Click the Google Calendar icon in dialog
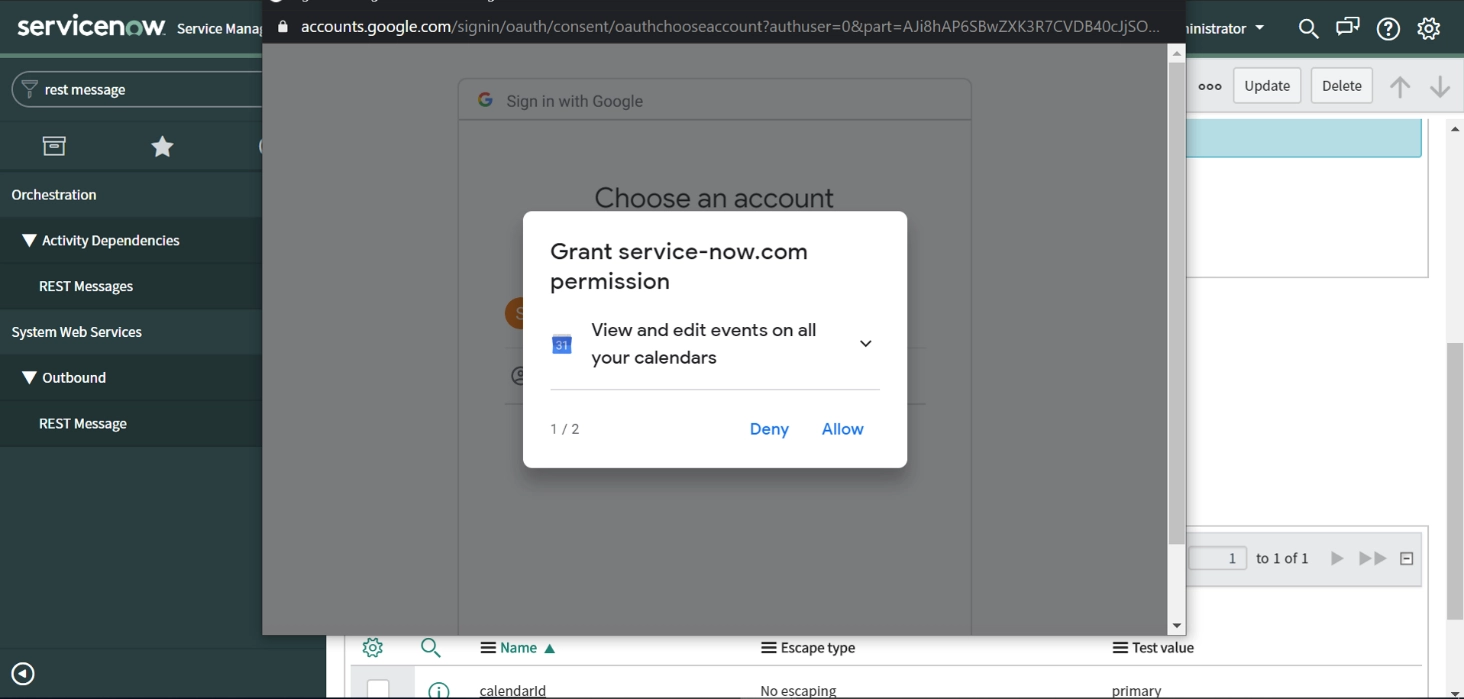The width and height of the screenshot is (1464, 699). (562, 344)
